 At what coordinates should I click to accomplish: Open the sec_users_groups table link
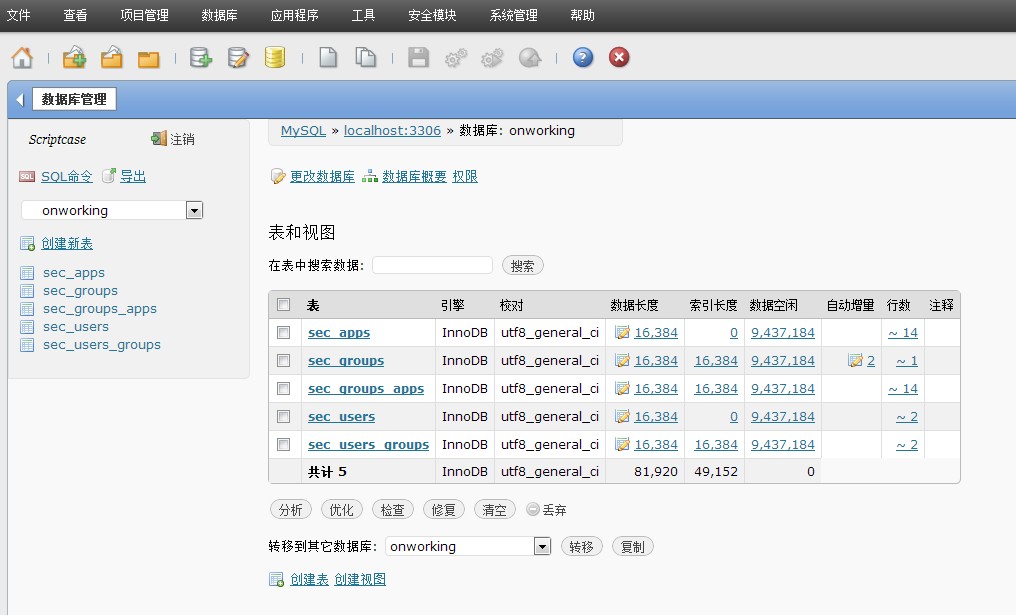point(368,445)
